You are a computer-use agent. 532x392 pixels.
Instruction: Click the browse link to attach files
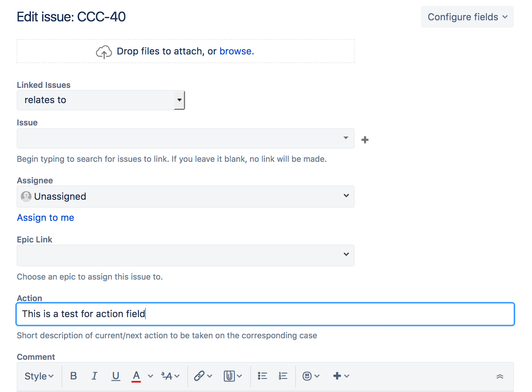pyautogui.click(x=236, y=51)
